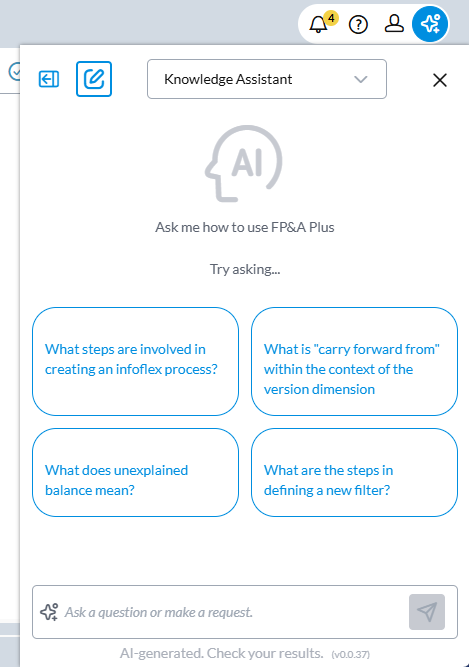Toggle the blue AI sparkle assistant button
The image size is (469, 667).
coord(430,24)
